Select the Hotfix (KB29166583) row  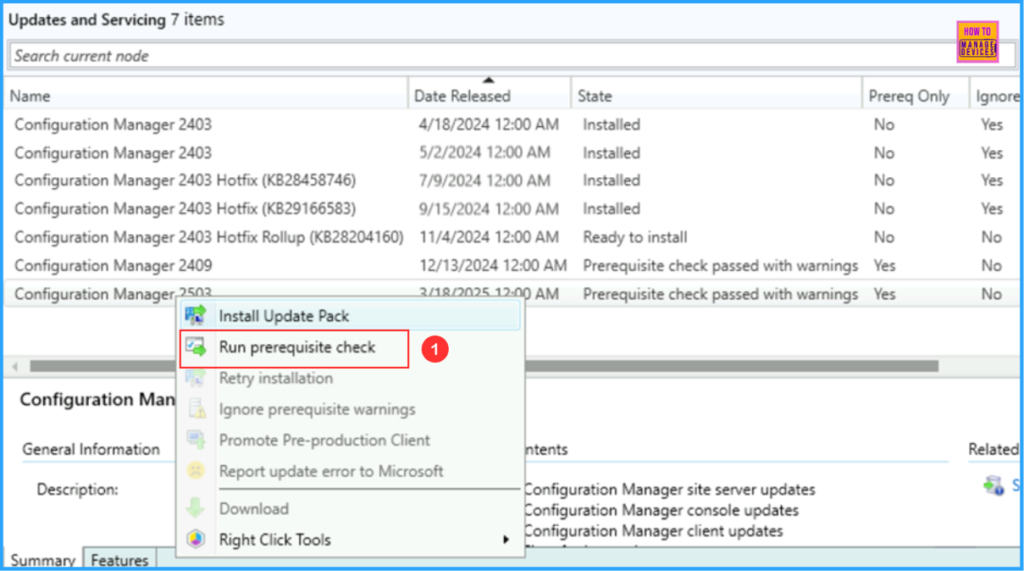tap(511, 208)
